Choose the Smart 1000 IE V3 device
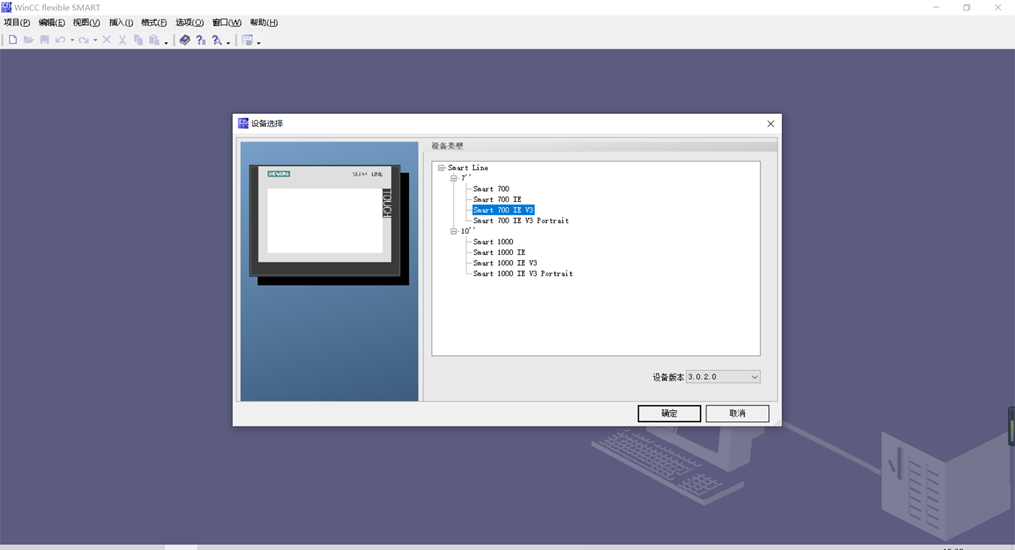Image resolution: width=1015 pixels, height=550 pixels. [505, 263]
